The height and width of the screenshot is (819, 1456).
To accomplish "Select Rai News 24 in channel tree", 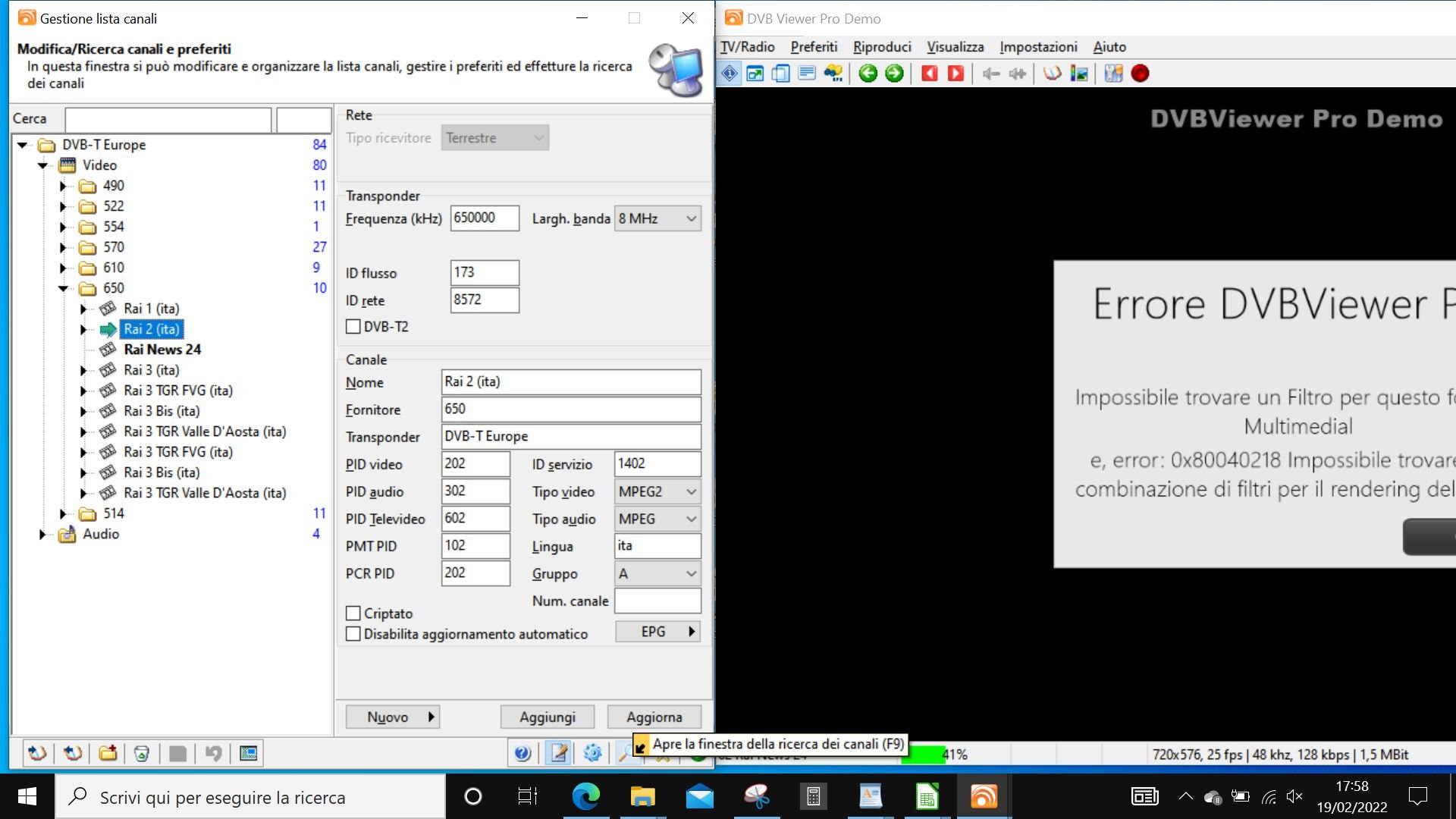I will [162, 350].
